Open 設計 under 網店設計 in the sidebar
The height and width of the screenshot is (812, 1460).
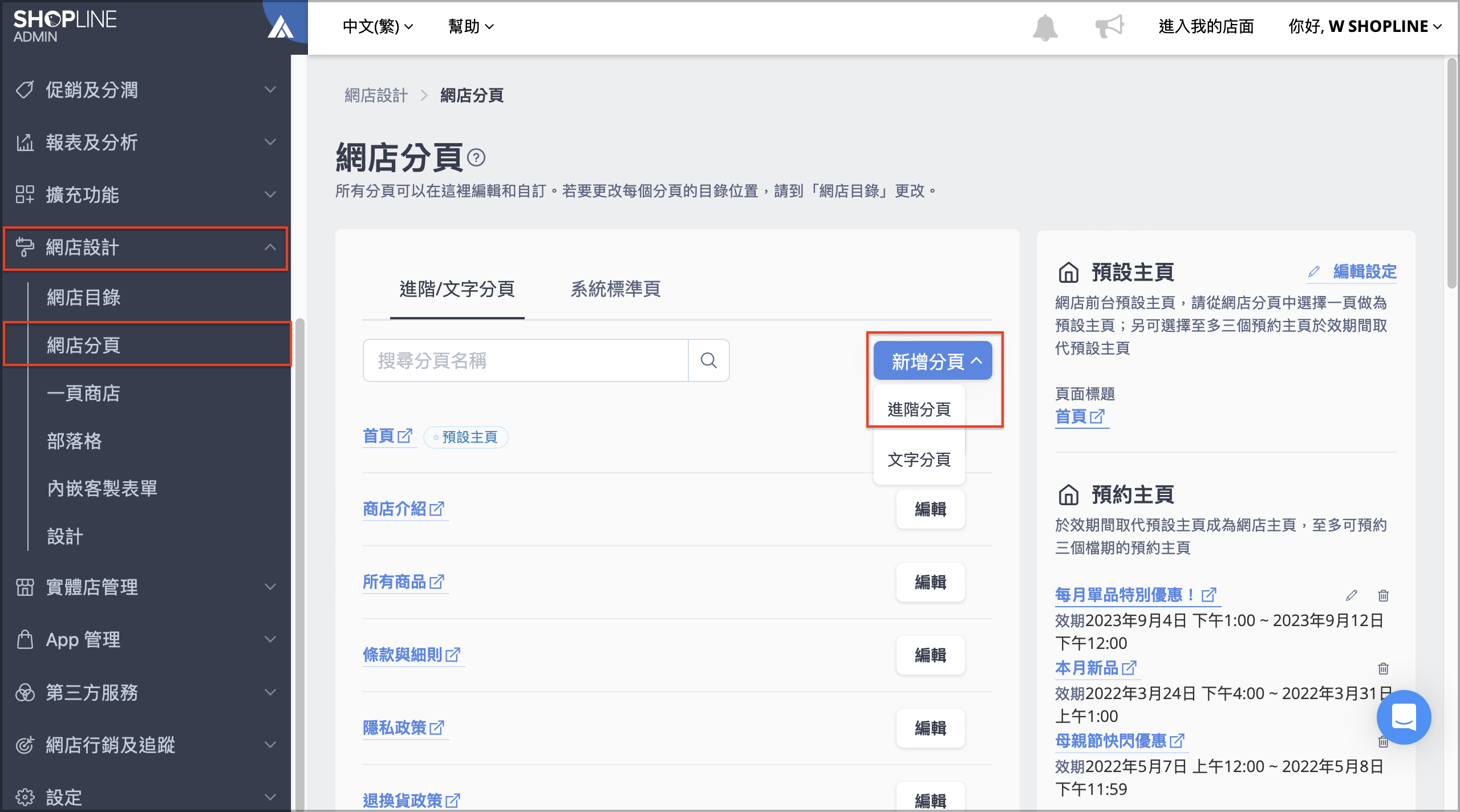[x=65, y=536]
